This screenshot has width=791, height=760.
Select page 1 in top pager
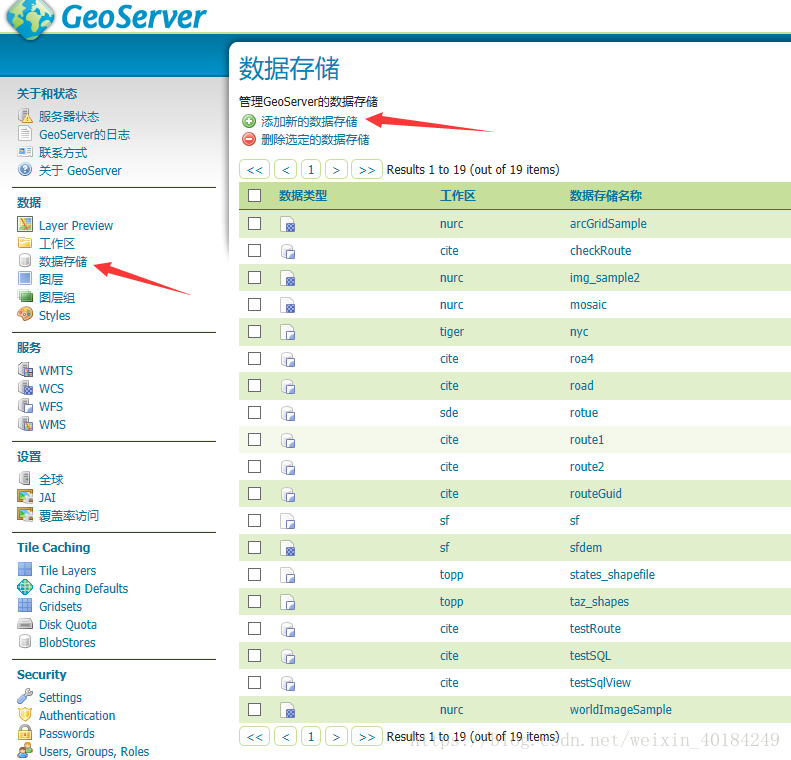311,169
